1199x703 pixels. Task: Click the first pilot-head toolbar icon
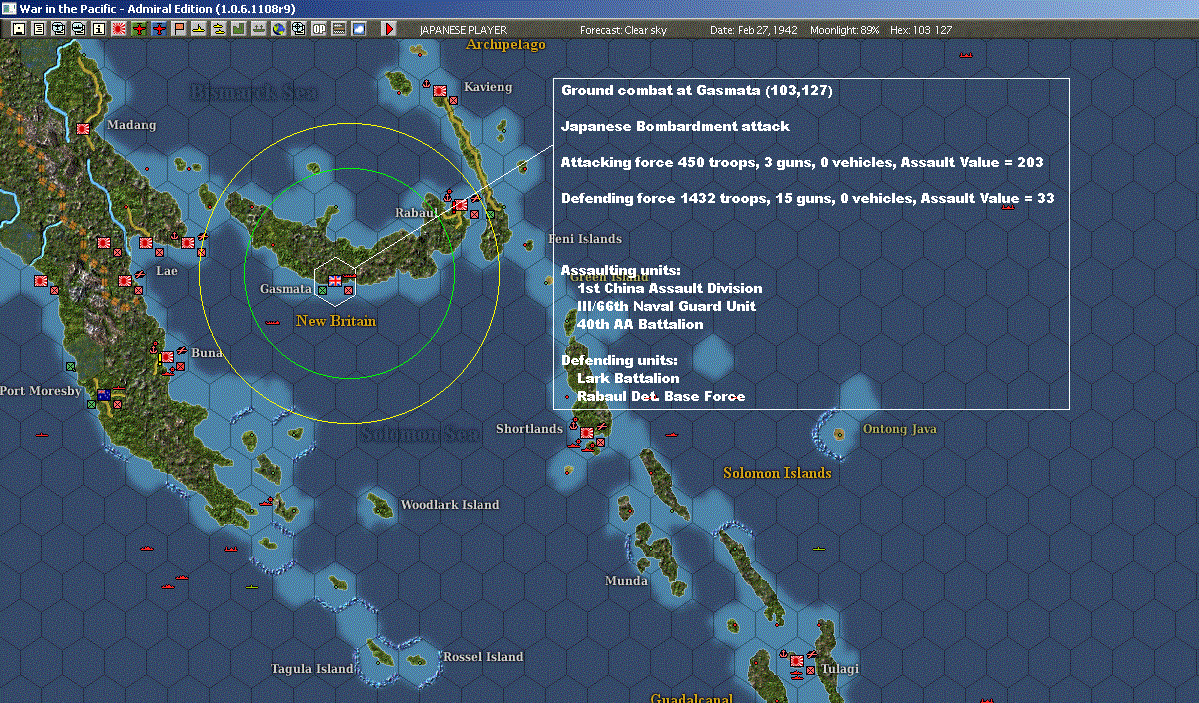pyautogui.click(x=59, y=29)
